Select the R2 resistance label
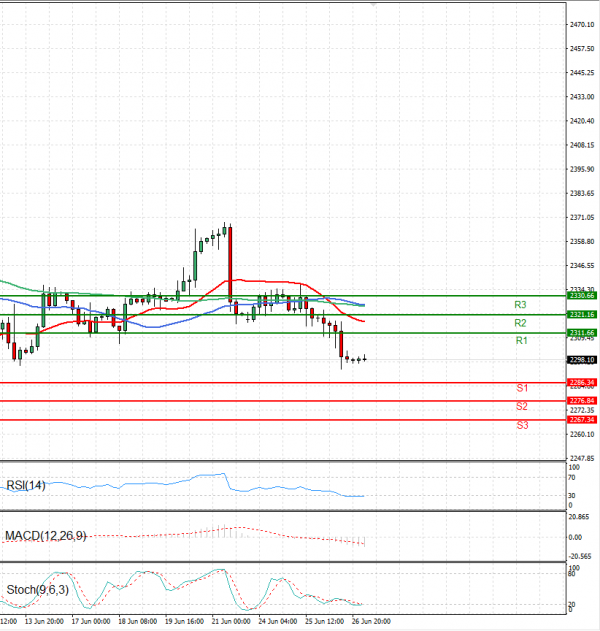 pos(520,323)
